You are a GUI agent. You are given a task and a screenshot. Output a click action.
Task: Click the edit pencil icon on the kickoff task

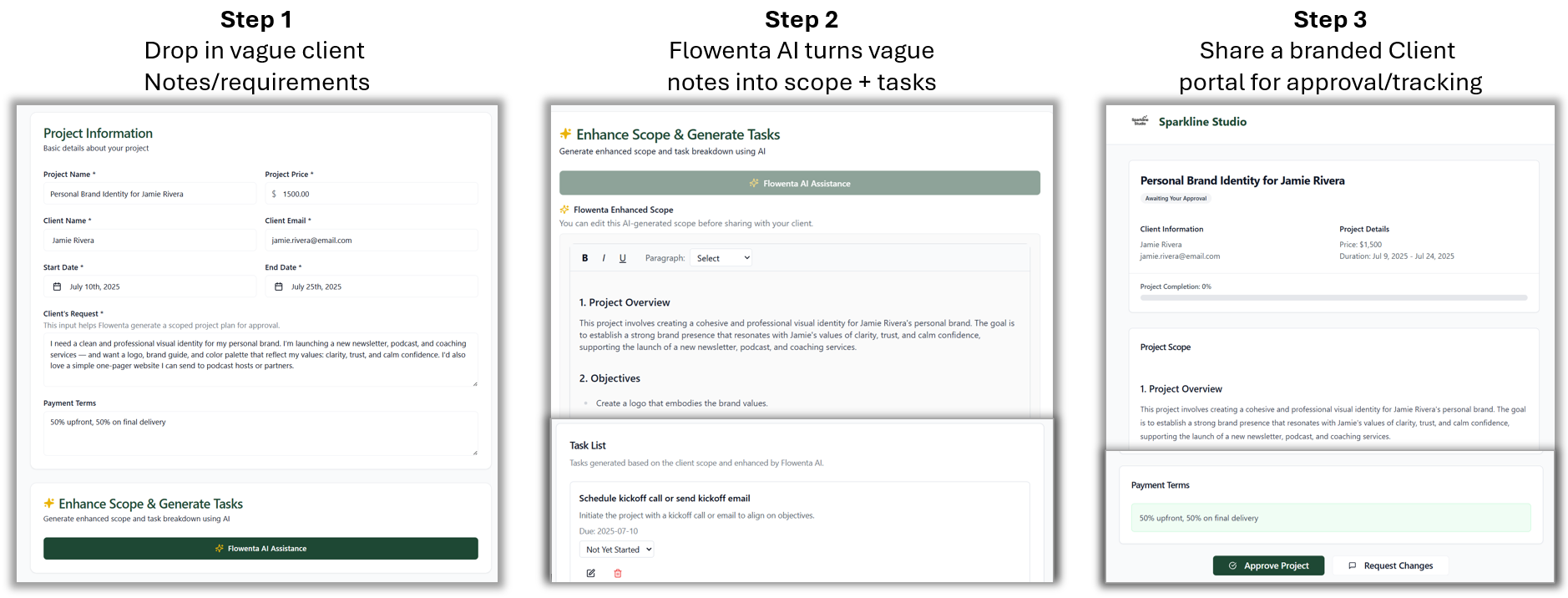[x=591, y=573]
